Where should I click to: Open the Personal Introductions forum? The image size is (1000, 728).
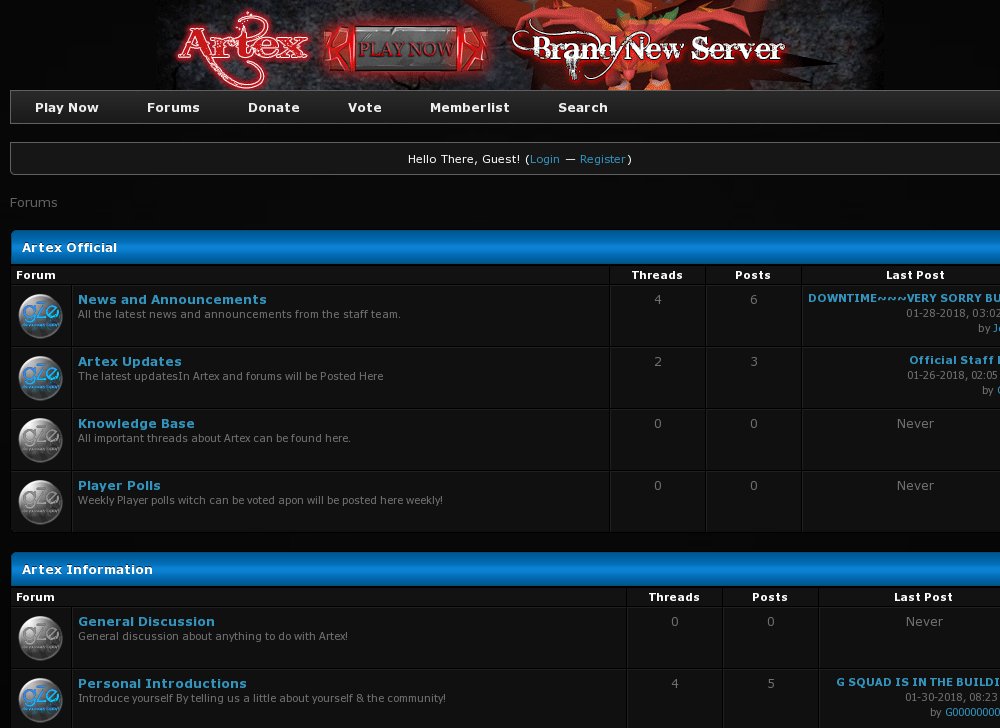coord(162,683)
